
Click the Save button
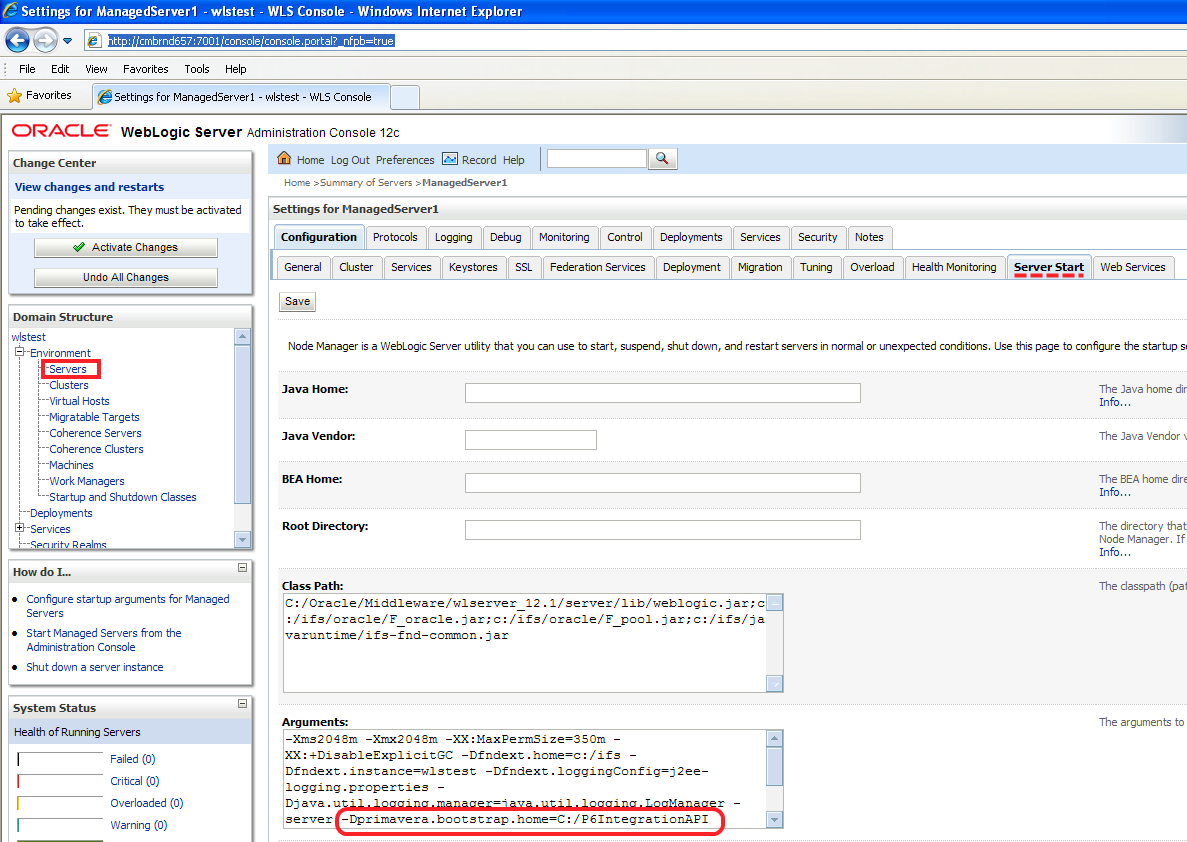click(x=298, y=301)
